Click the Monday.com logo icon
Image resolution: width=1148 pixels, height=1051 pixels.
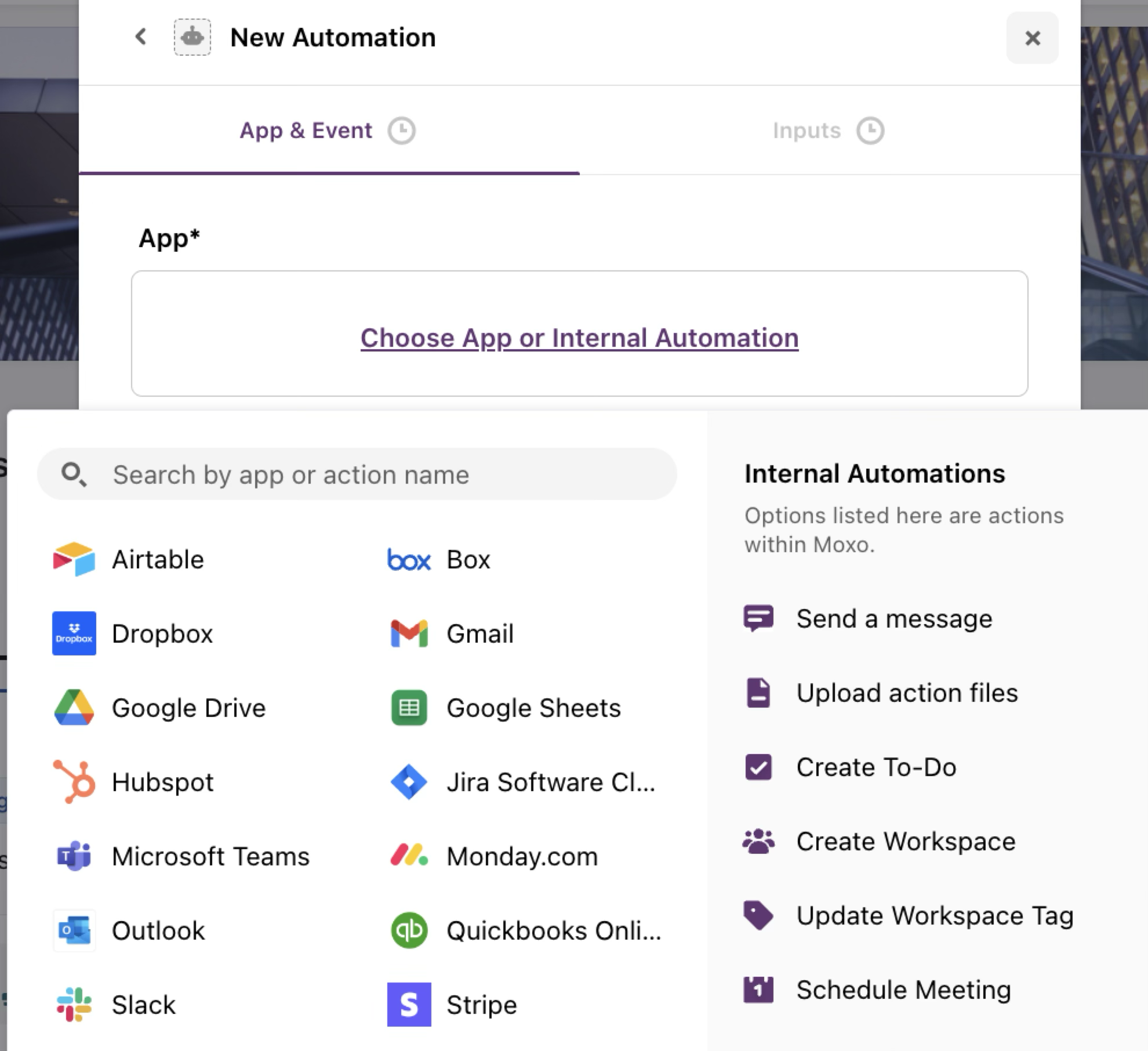(x=409, y=856)
